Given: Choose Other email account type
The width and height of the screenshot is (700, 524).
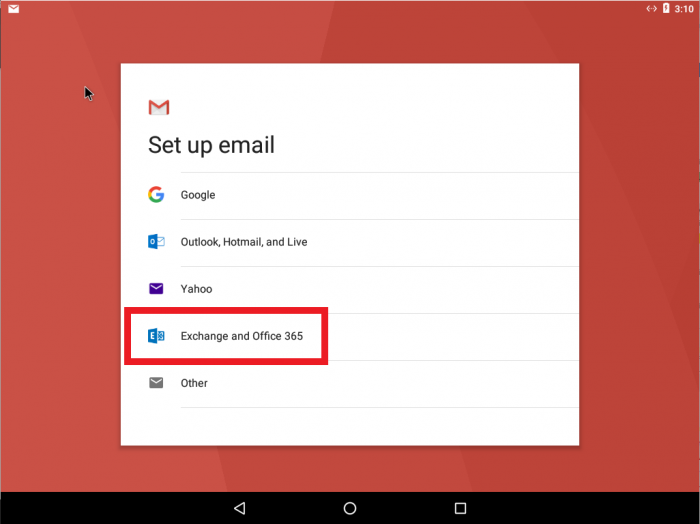Looking at the screenshot, I should [x=350, y=383].
